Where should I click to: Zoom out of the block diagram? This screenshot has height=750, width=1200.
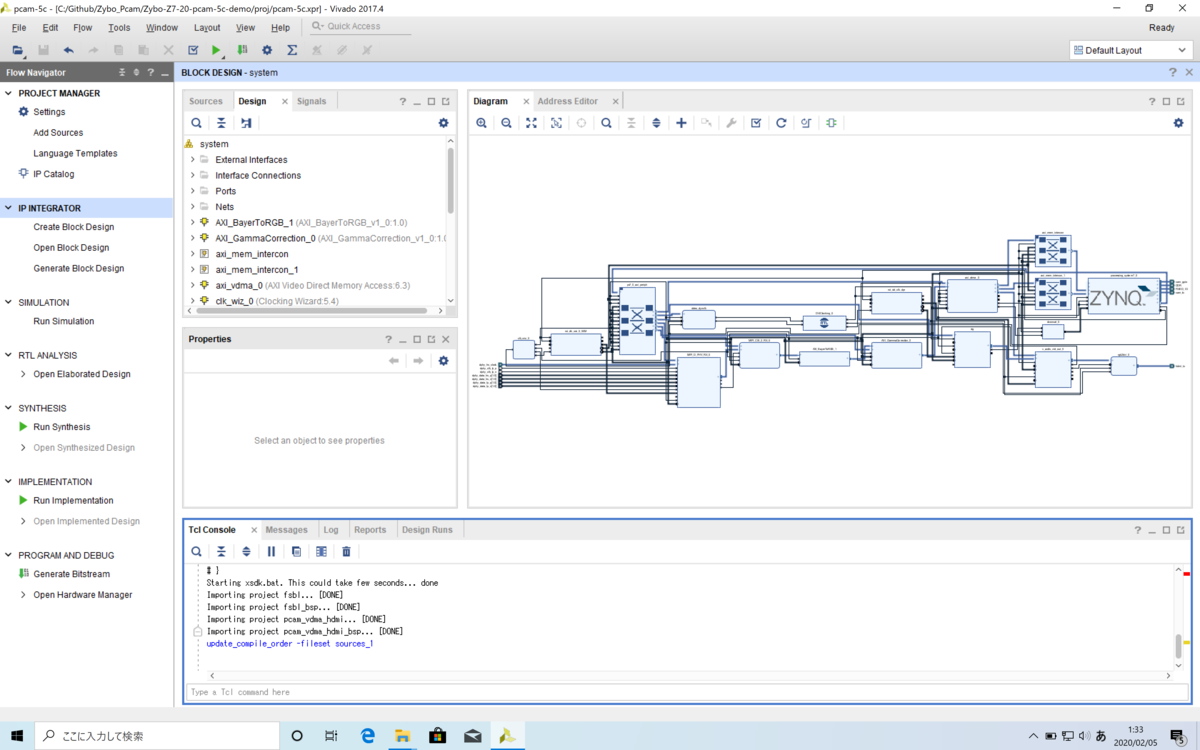click(x=507, y=123)
